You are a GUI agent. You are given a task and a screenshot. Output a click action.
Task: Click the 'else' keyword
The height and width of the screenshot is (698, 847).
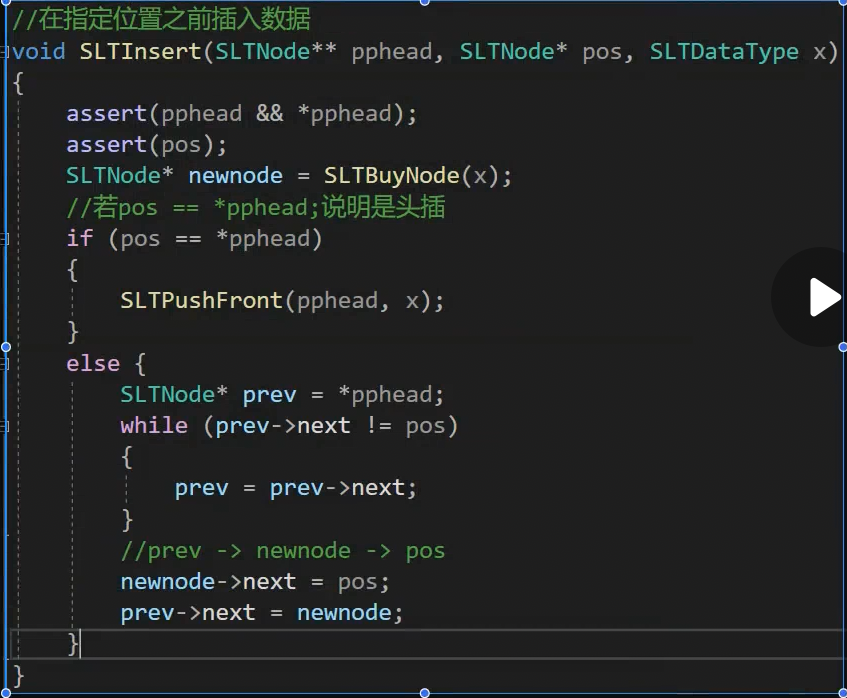pos(93,364)
